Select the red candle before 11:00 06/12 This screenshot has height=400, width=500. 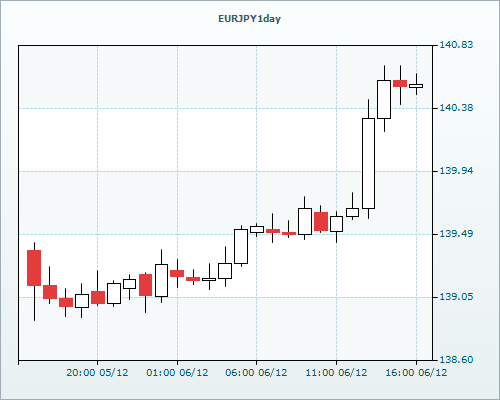321,221
